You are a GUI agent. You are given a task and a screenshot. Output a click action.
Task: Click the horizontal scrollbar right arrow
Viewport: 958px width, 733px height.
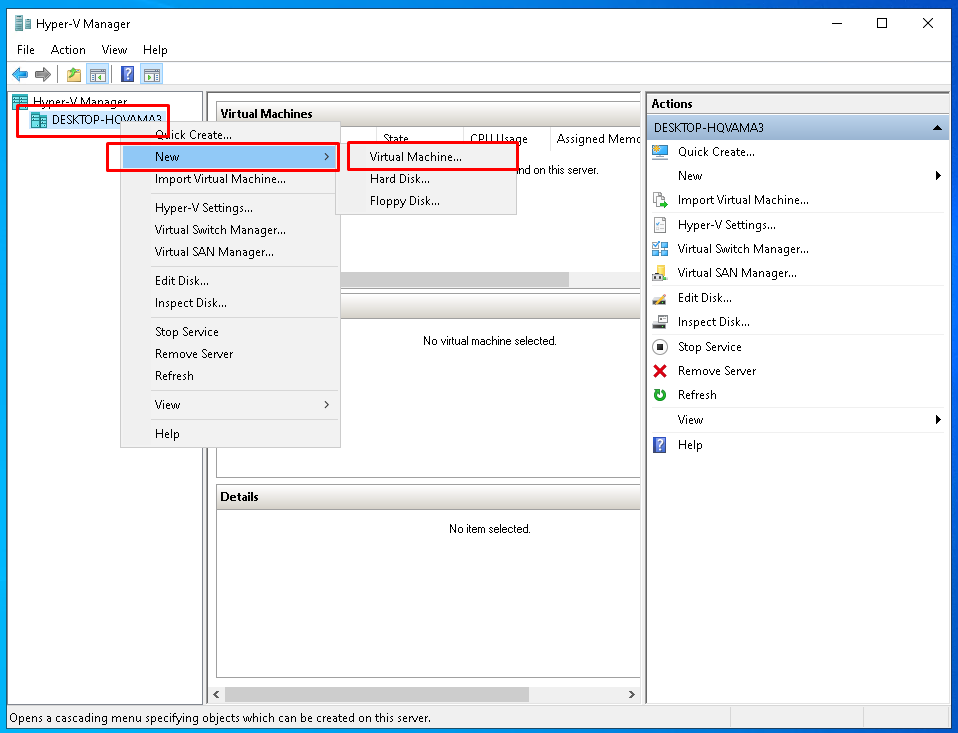632,695
